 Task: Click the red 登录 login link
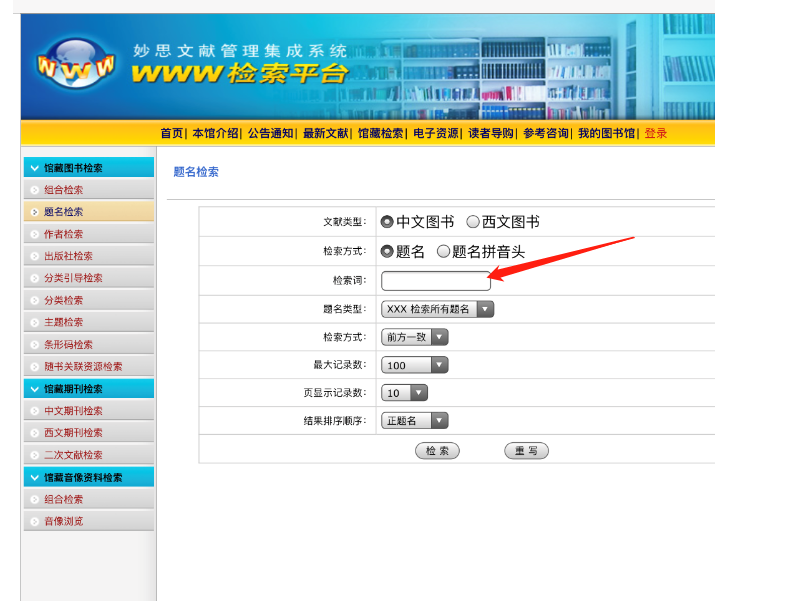(x=655, y=133)
